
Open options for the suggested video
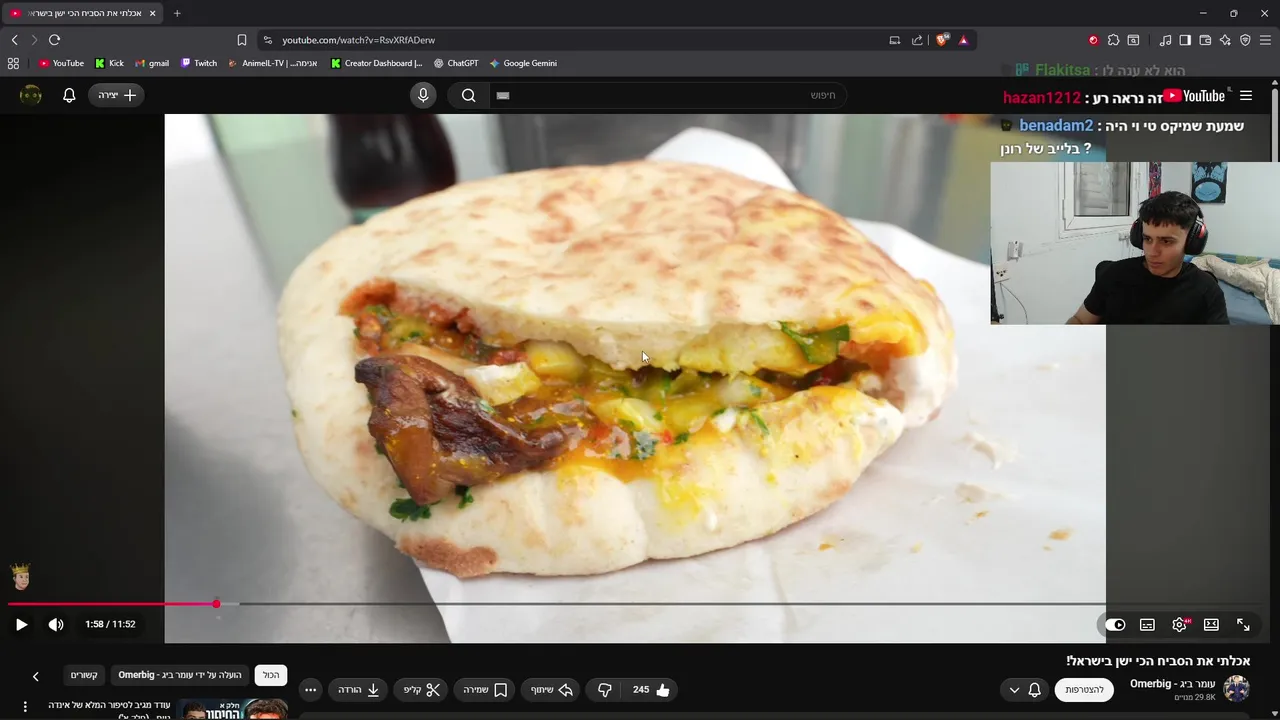(x=25, y=706)
